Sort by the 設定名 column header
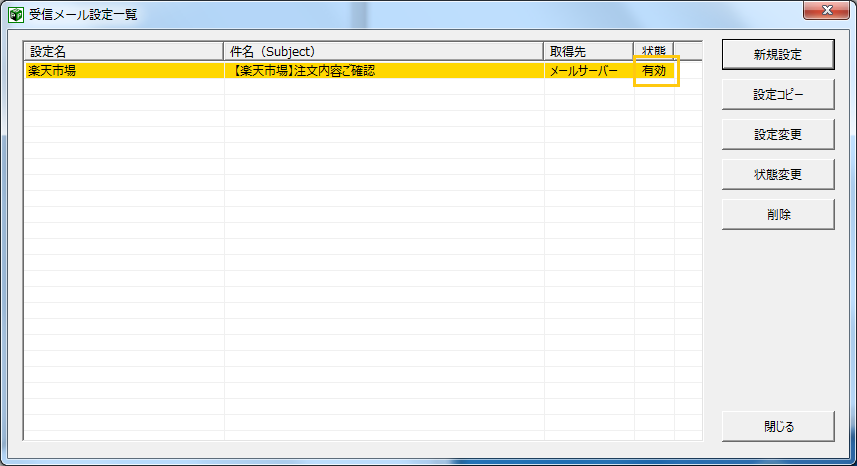 (124, 51)
